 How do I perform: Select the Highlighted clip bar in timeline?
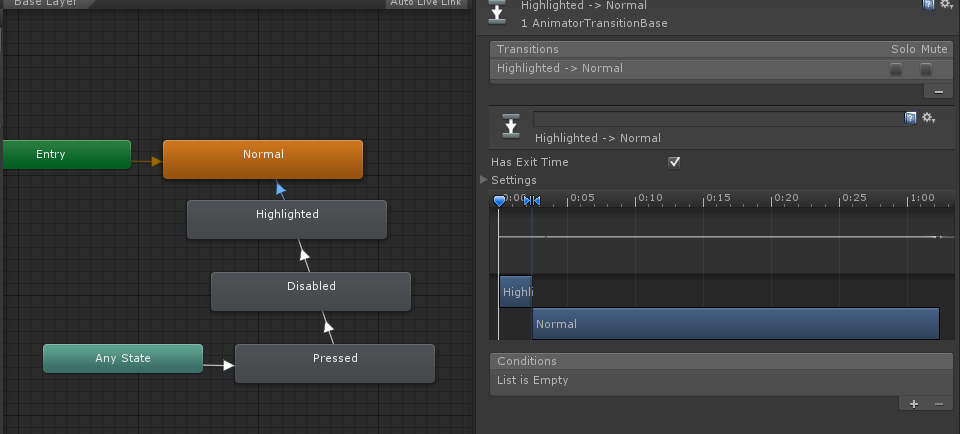tap(516, 291)
